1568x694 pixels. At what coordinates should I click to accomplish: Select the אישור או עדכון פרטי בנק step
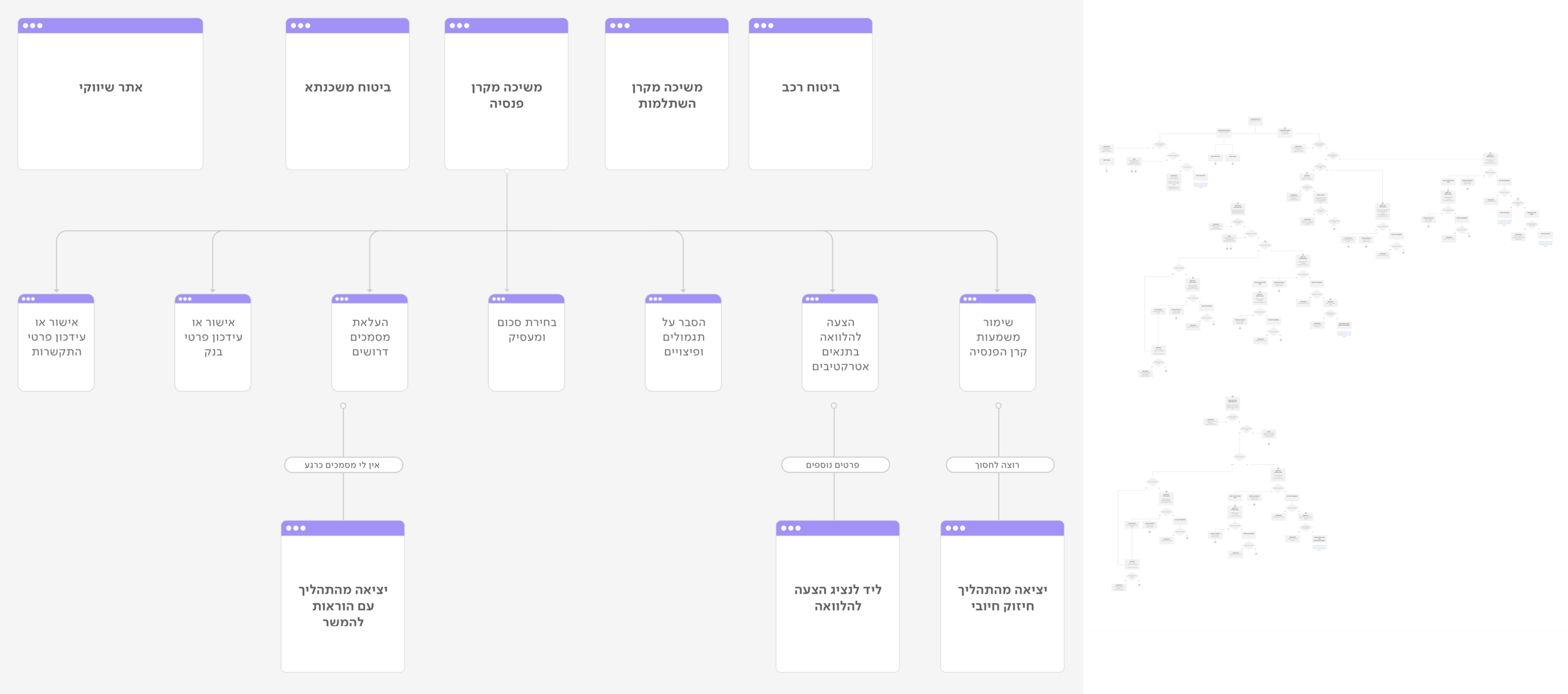click(x=213, y=343)
